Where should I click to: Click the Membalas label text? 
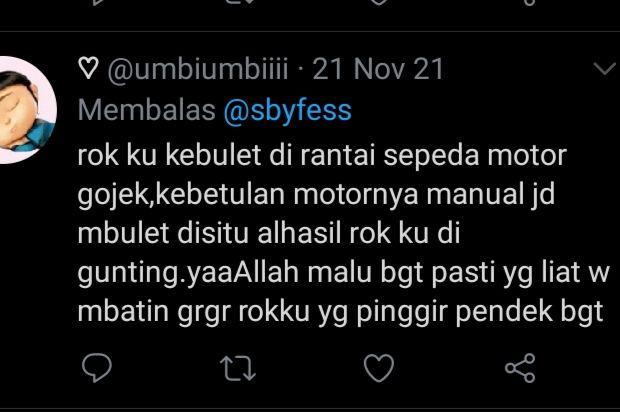[147, 110]
